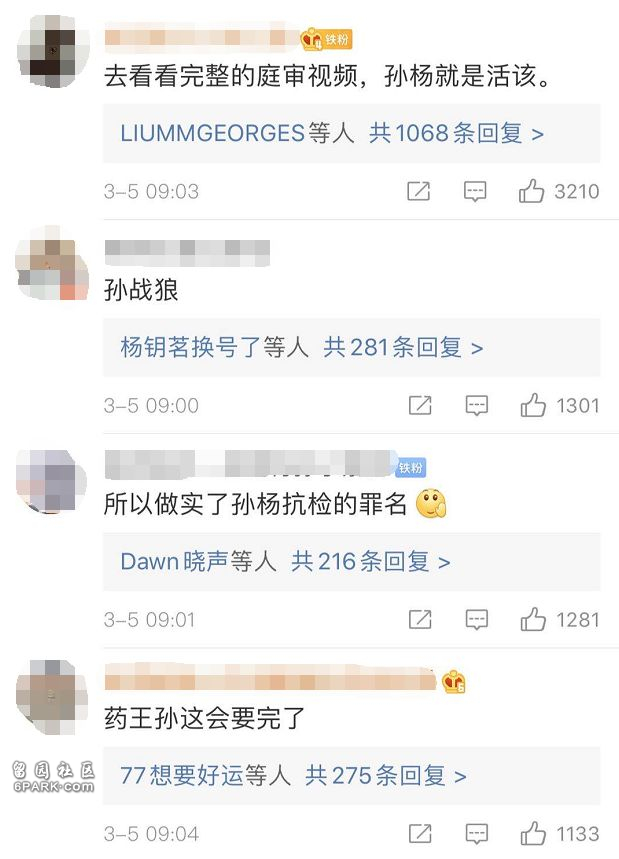This screenshot has height=859, width=619.
Task: Tap the 铁粉 badge on third comment
Action: coord(410,468)
